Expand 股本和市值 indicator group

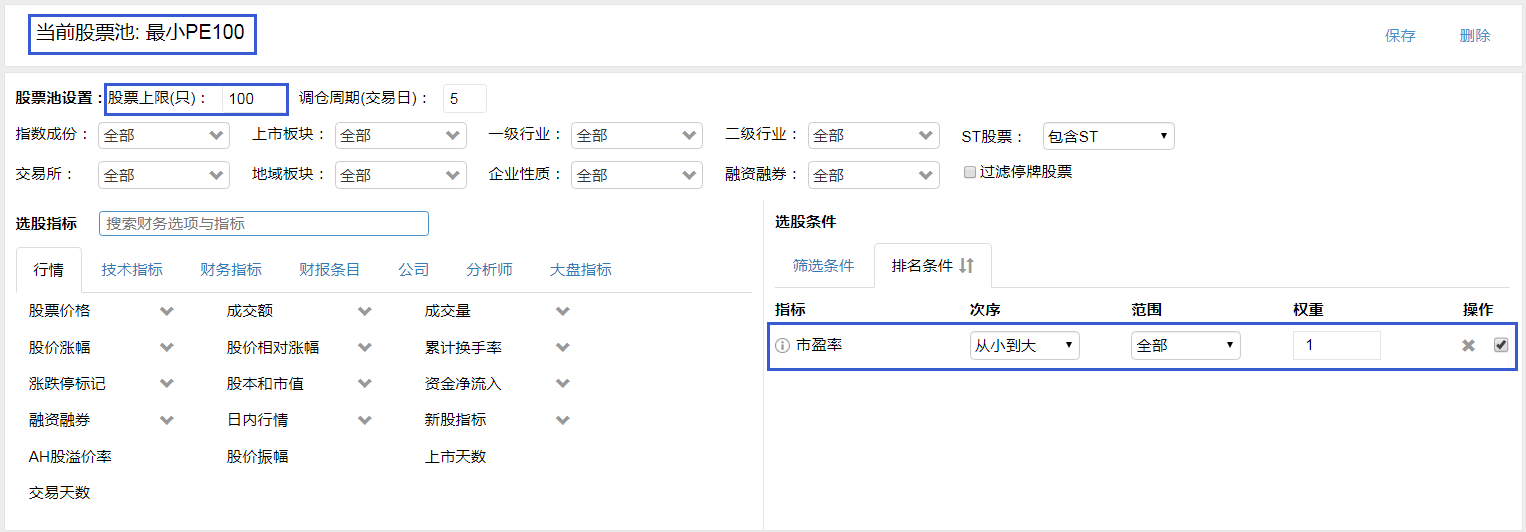(365, 383)
